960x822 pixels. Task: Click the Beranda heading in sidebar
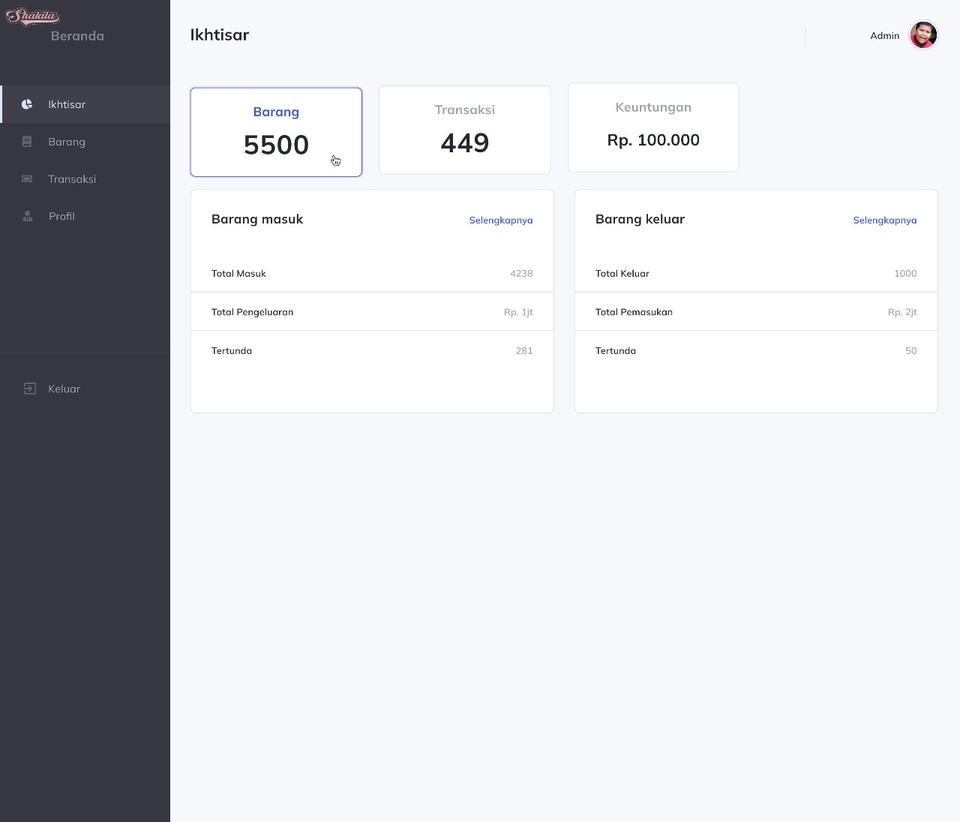point(76,35)
